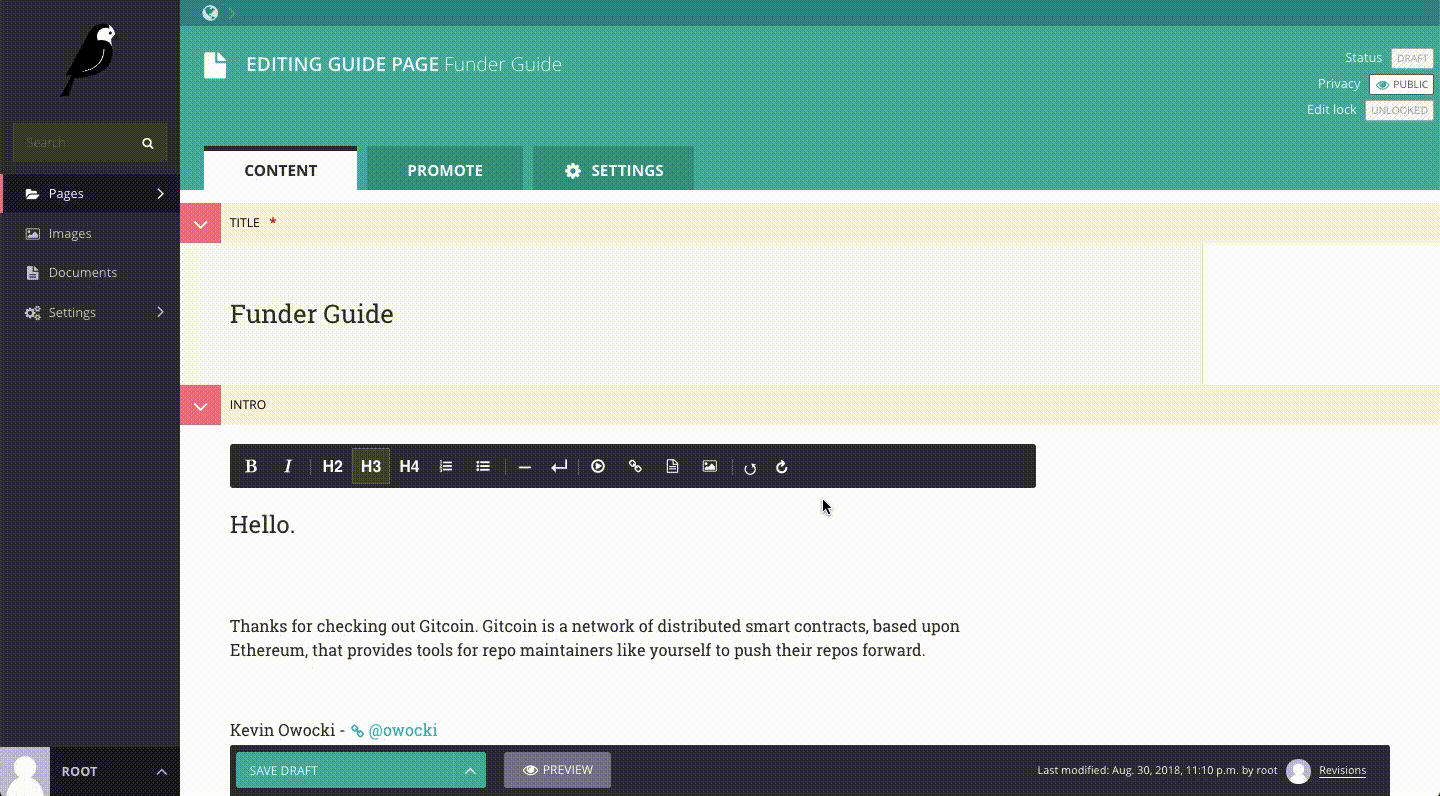Open the Revisions link
The image size is (1440, 796).
[x=1342, y=770]
